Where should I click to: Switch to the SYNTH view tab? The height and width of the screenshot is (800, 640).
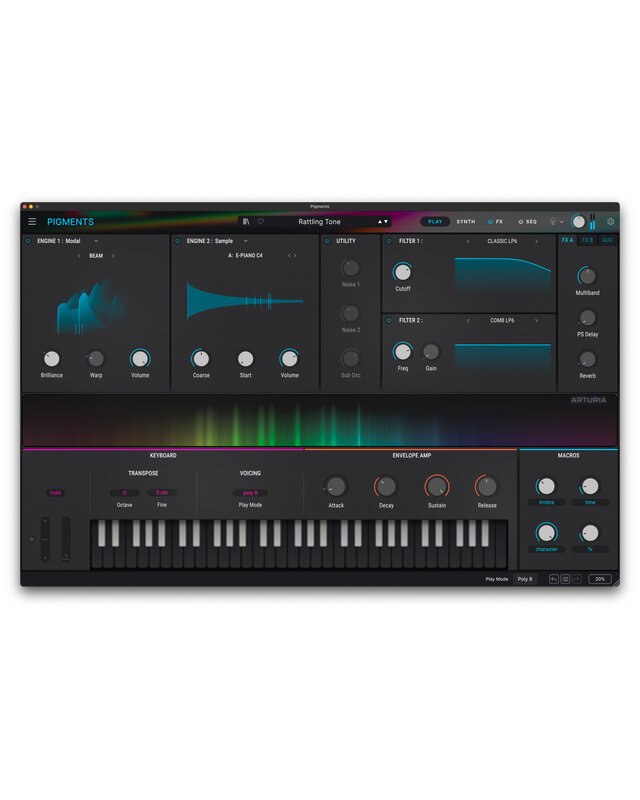[x=466, y=221]
